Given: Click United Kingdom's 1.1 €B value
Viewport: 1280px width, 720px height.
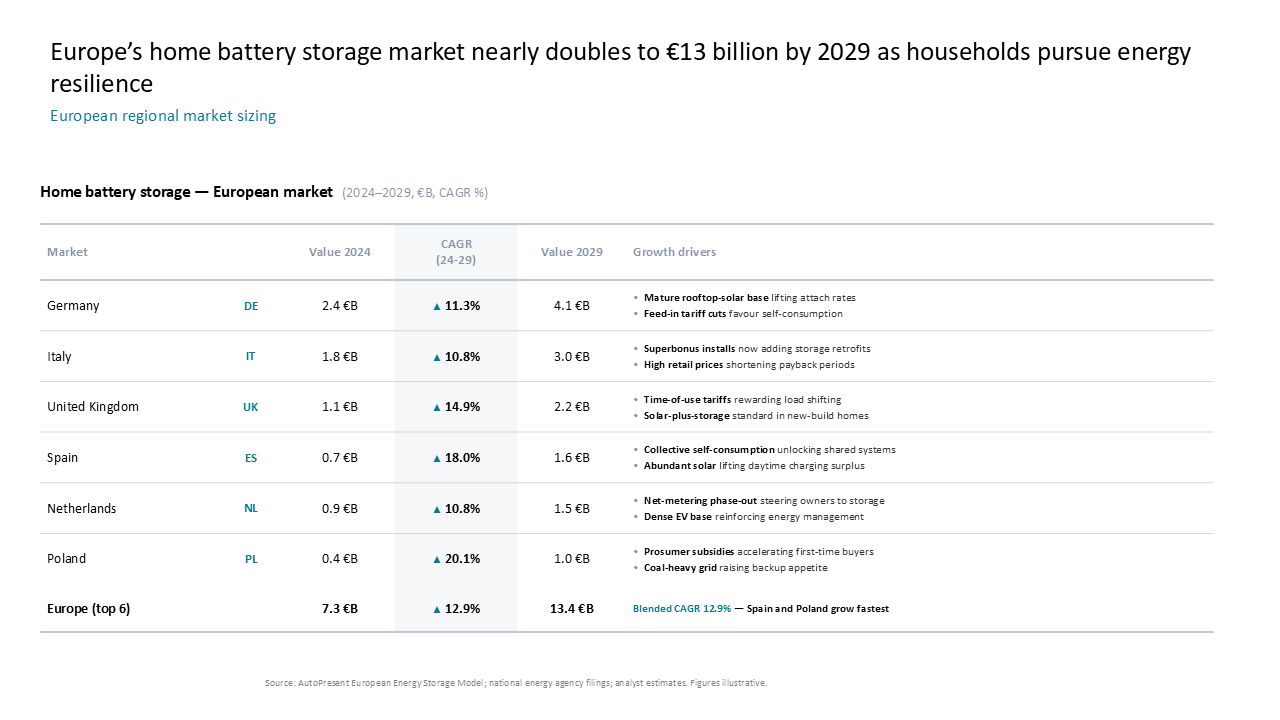Looking at the screenshot, I should (340, 407).
